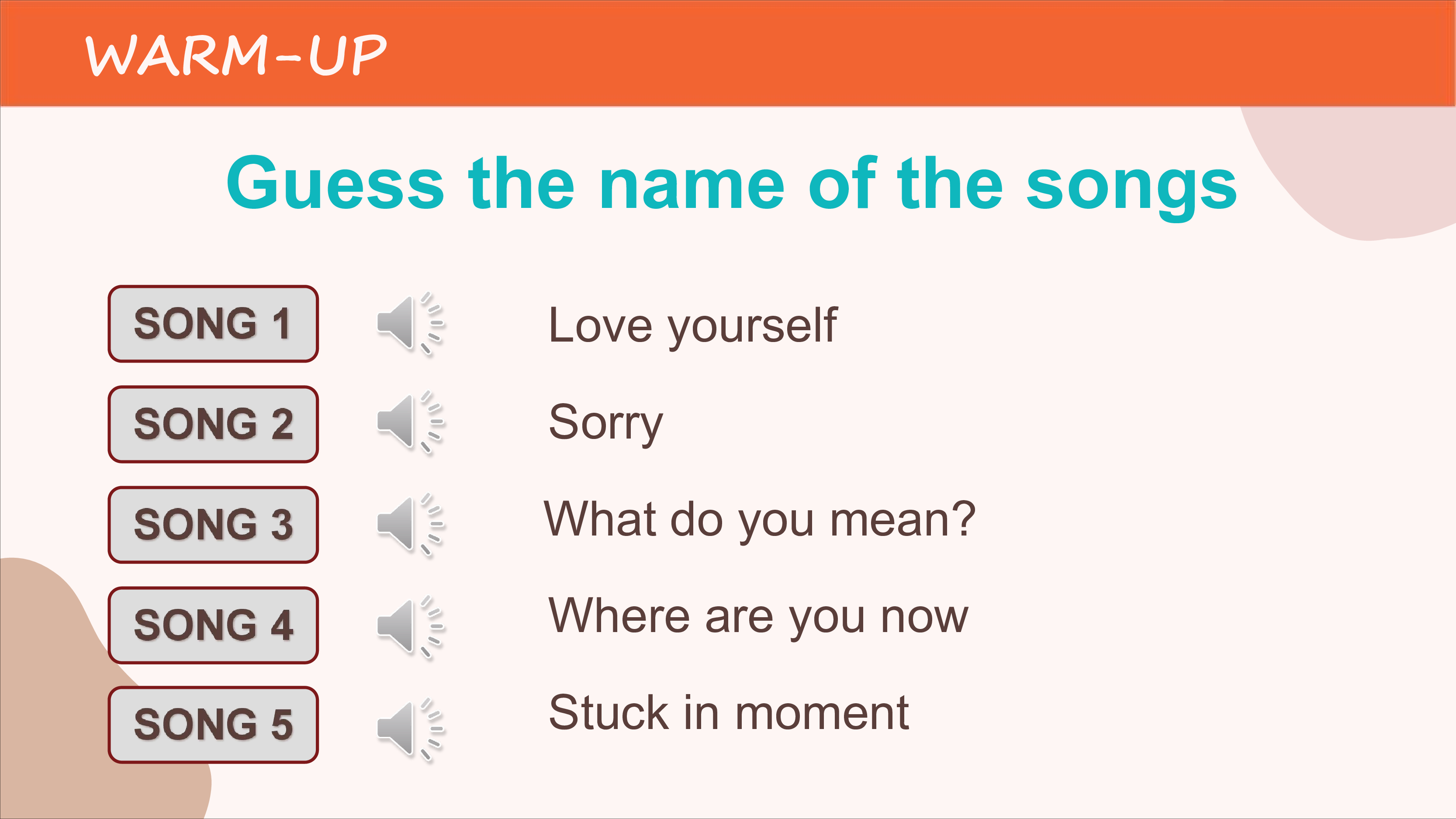This screenshot has width=1456, height=819.
Task: Play the audio speaker icon for Song 2
Action: (x=411, y=422)
